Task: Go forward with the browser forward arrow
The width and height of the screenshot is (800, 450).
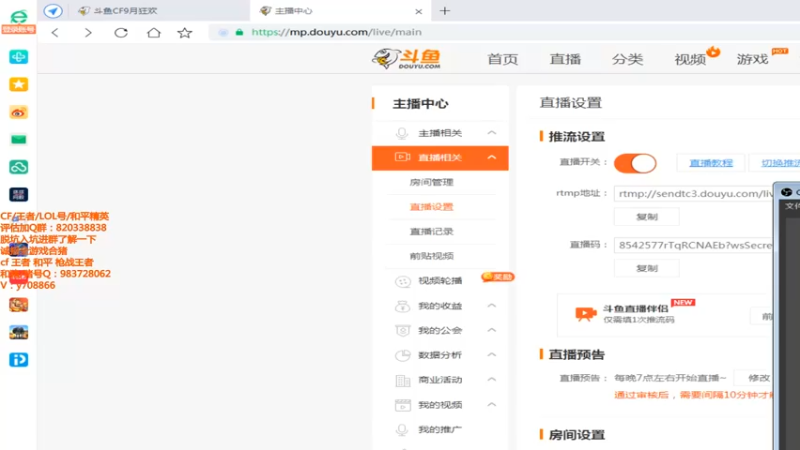Action: click(88, 33)
